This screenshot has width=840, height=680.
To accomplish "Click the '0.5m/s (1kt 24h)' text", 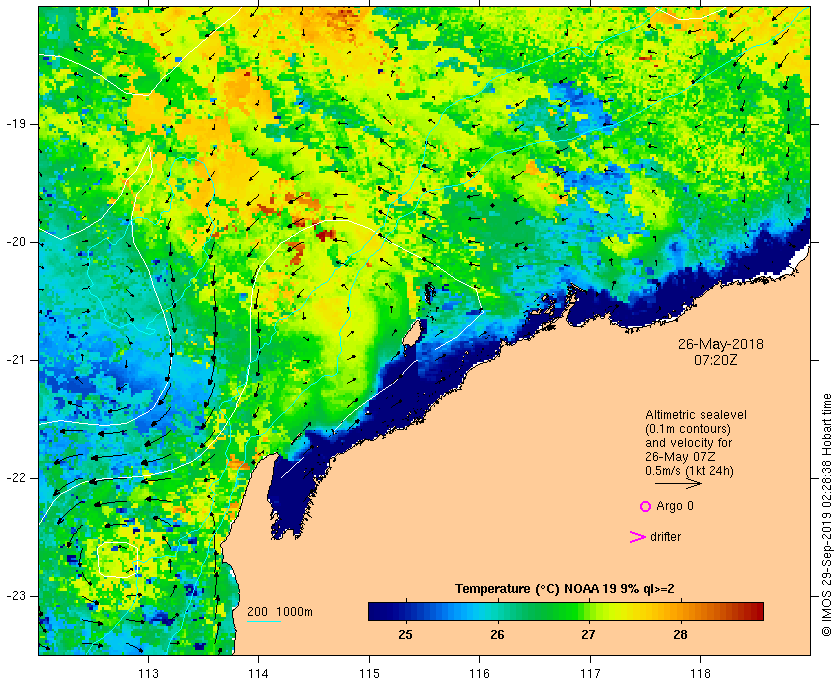I will [689, 471].
